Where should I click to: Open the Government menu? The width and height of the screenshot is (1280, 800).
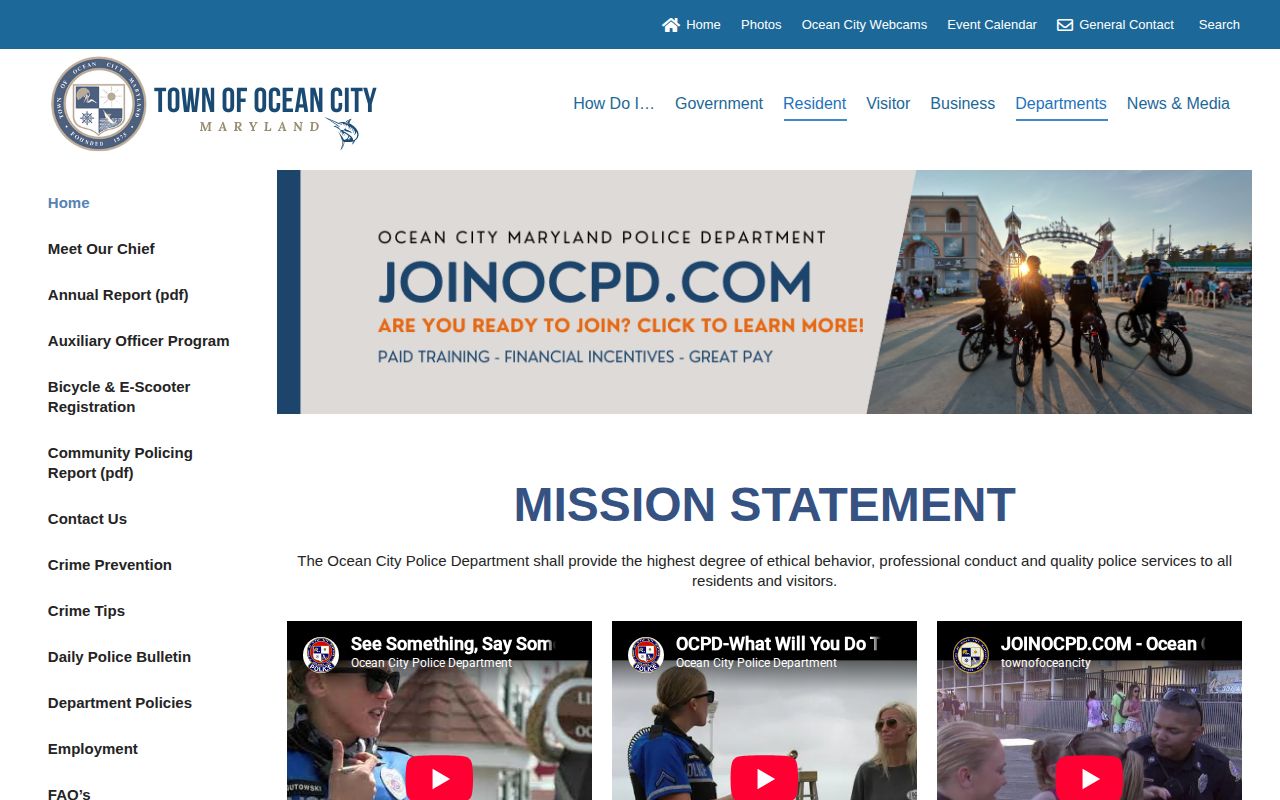[719, 103]
